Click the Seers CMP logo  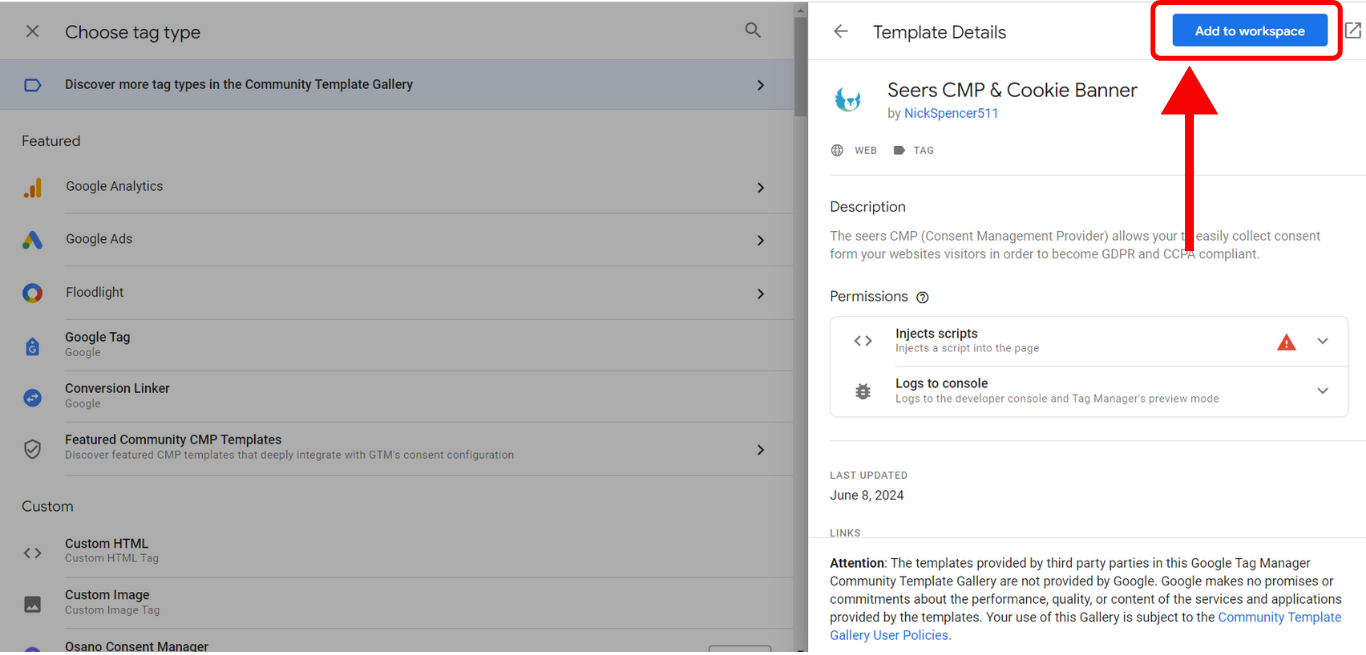click(x=848, y=99)
